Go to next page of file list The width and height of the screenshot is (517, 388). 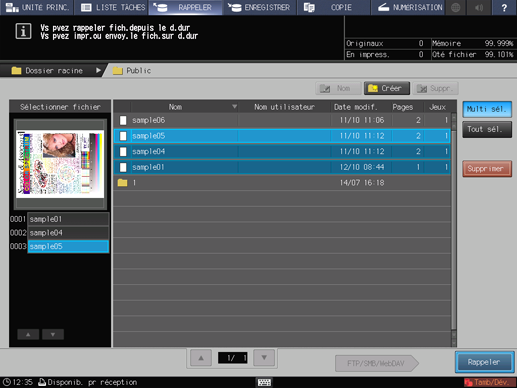click(264, 358)
